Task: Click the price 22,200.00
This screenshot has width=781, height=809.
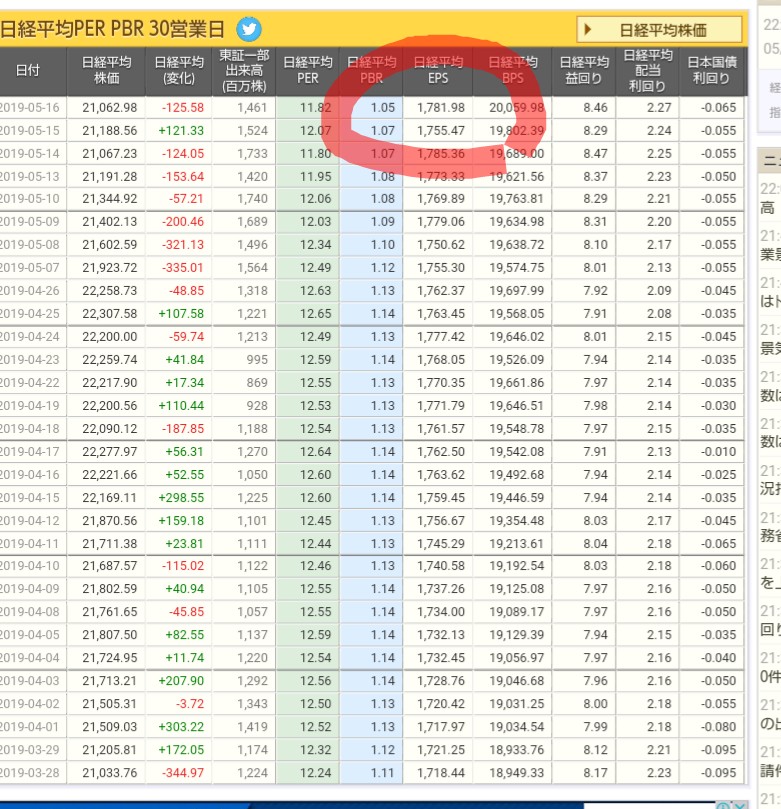Action: pos(110,337)
